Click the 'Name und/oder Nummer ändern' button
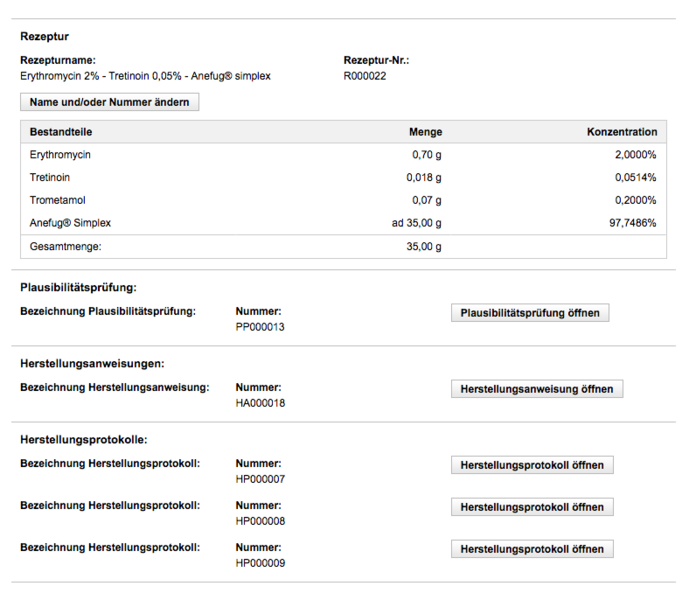This screenshot has height=600, width=689. [110, 102]
